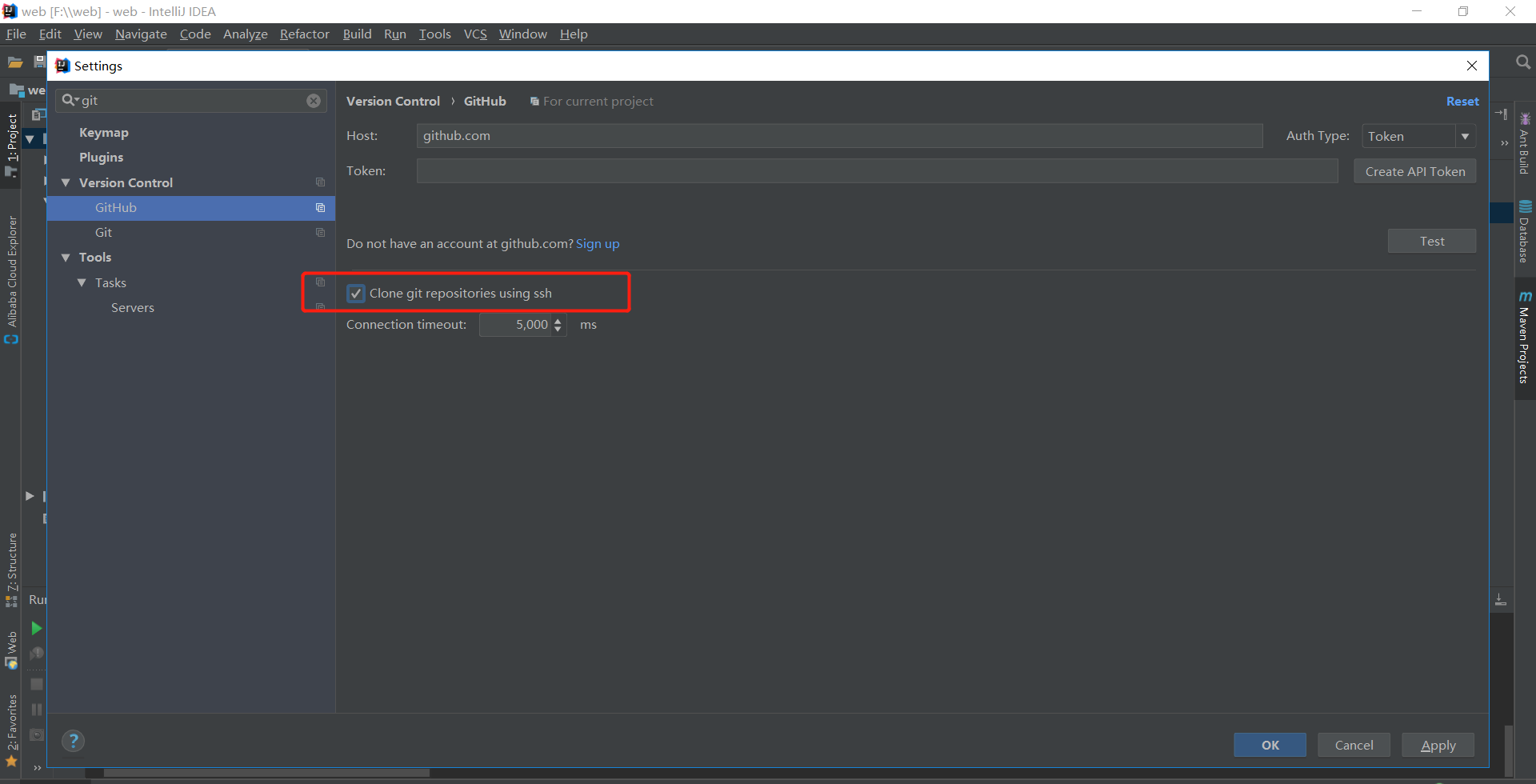Image resolution: width=1536 pixels, height=784 pixels.
Task: Open the 1: Project tool window tab
Action: pos(11,145)
